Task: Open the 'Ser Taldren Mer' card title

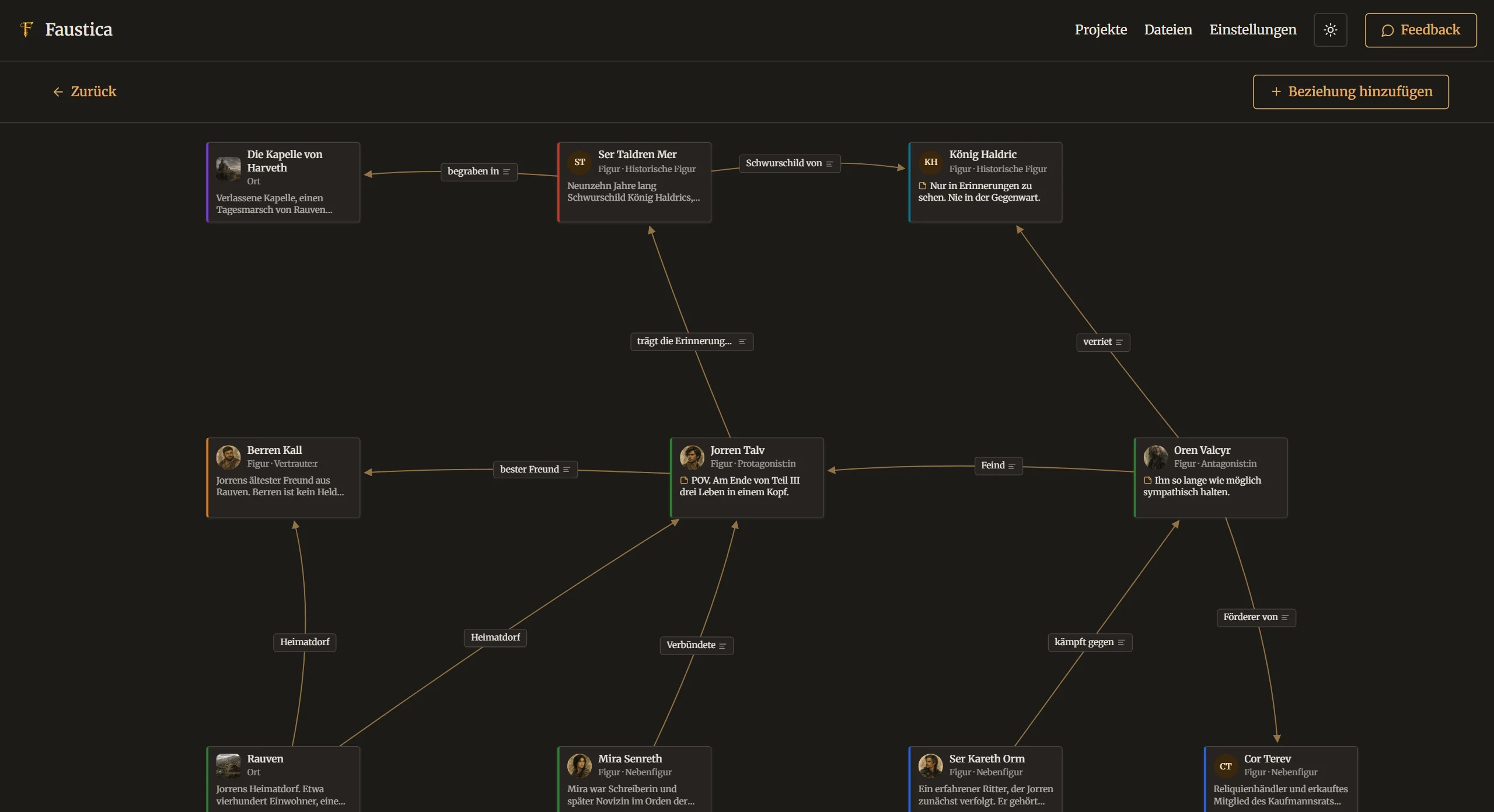Action: click(x=637, y=155)
